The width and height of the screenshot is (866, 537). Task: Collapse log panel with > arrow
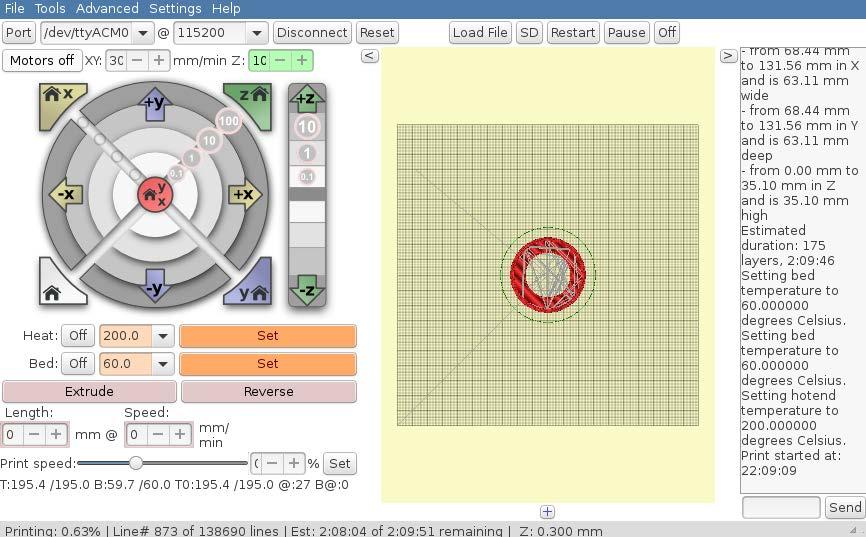[728, 56]
